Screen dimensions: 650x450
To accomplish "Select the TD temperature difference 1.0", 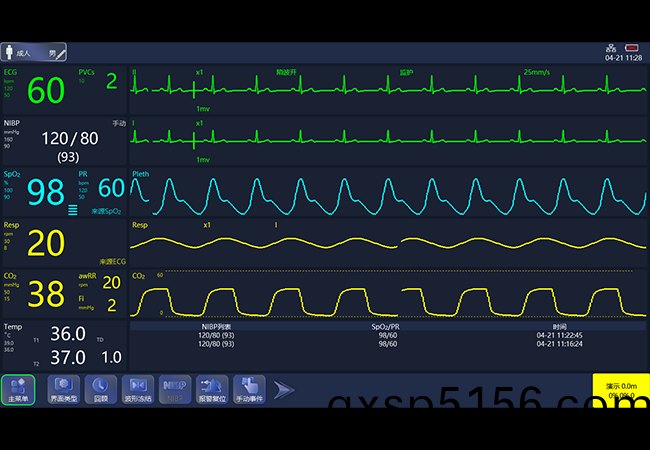I will [112, 357].
